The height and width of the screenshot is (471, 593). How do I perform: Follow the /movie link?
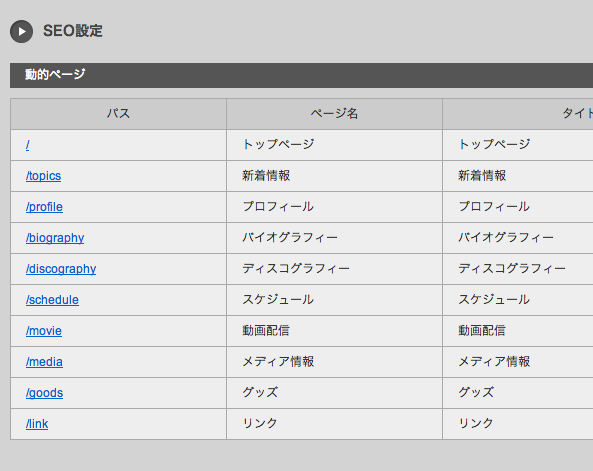tap(44, 331)
